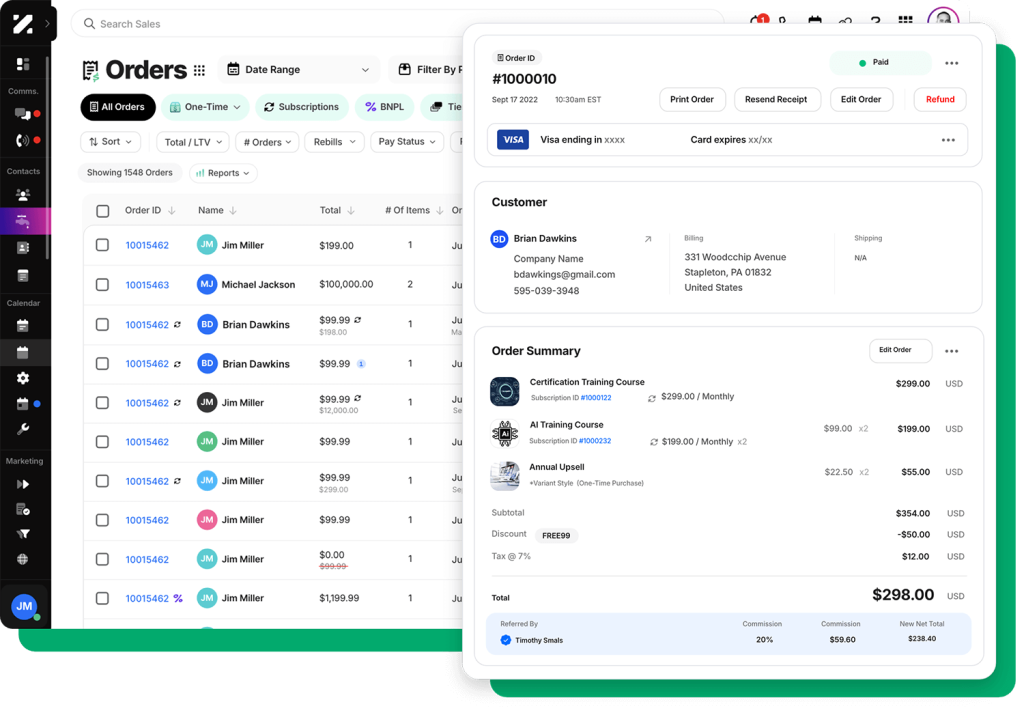Check the box for the $199.00 Jim Miller order
Screen dimensions: 1024x715
pos(103,245)
